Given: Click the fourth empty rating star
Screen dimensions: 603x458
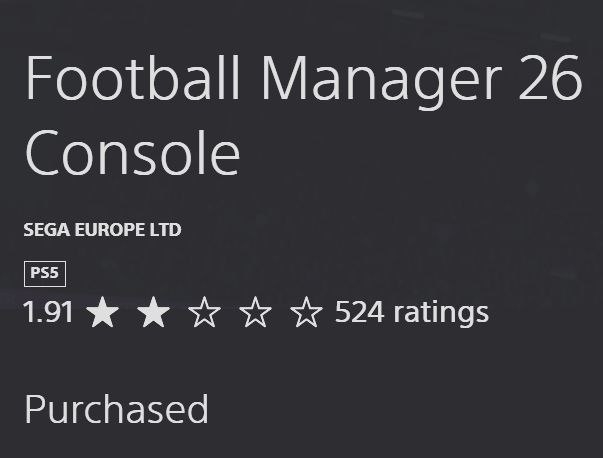Looking at the screenshot, I should coord(255,313).
